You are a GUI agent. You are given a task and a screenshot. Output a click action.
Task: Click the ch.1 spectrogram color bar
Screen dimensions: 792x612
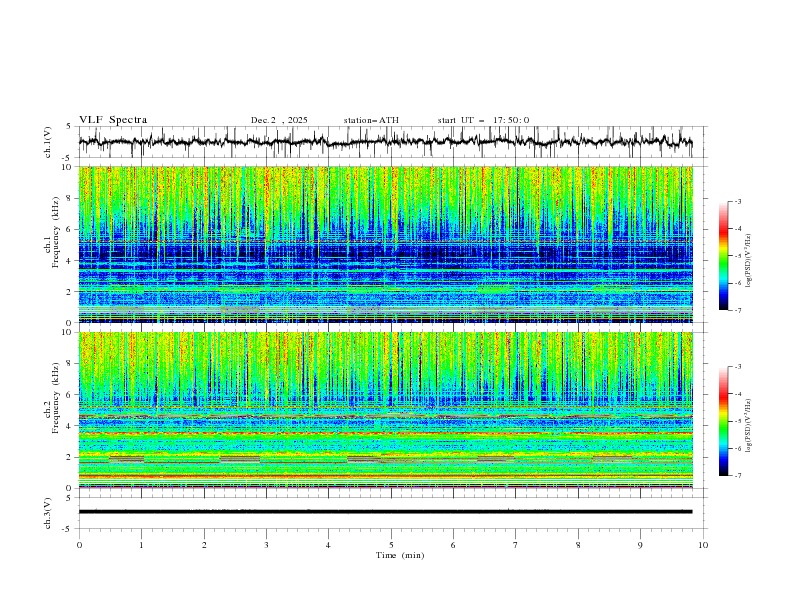coord(723,256)
